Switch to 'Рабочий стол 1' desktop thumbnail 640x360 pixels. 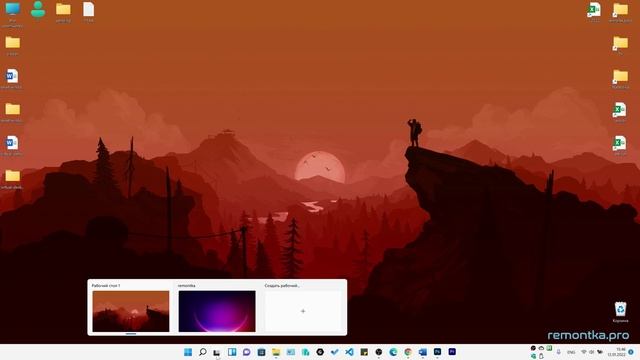(131, 311)
